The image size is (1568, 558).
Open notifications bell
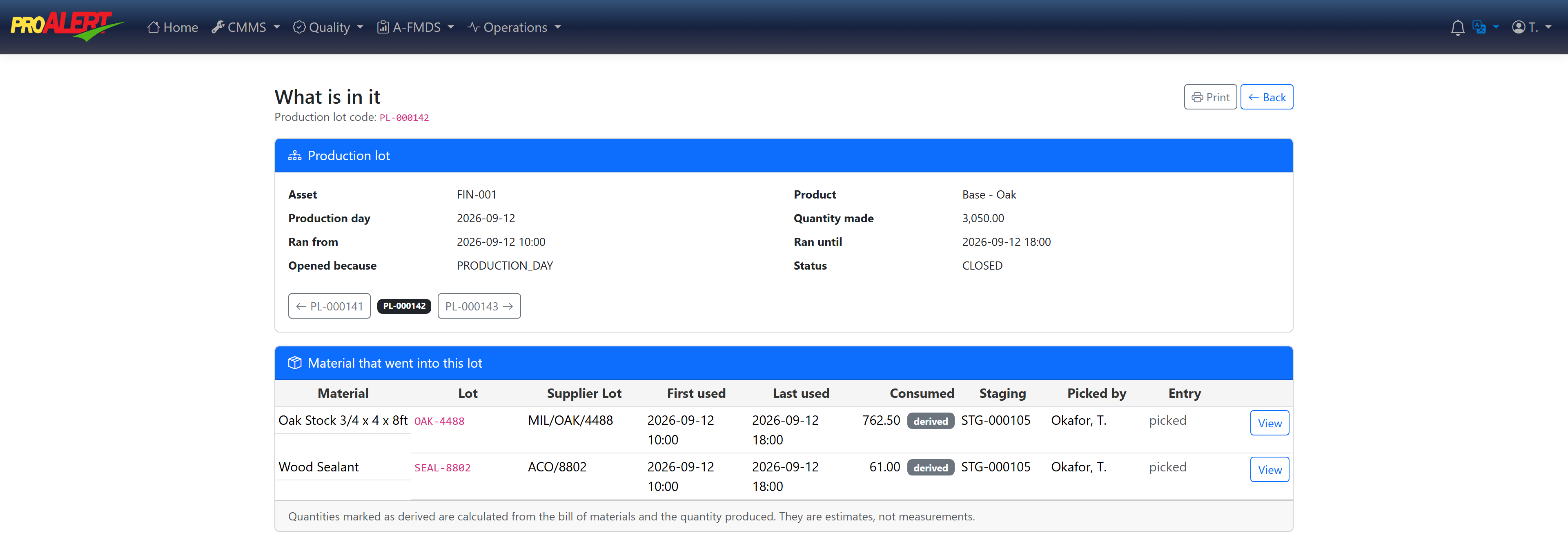[1457, 27]
